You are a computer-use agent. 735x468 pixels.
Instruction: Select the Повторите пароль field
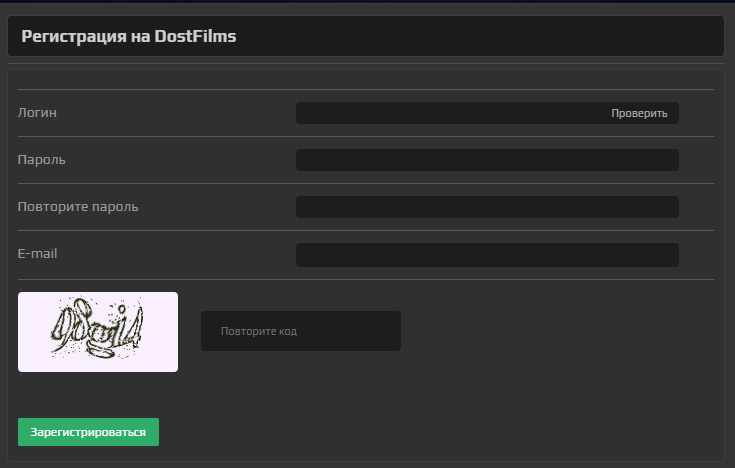click(x=487, y=207)
